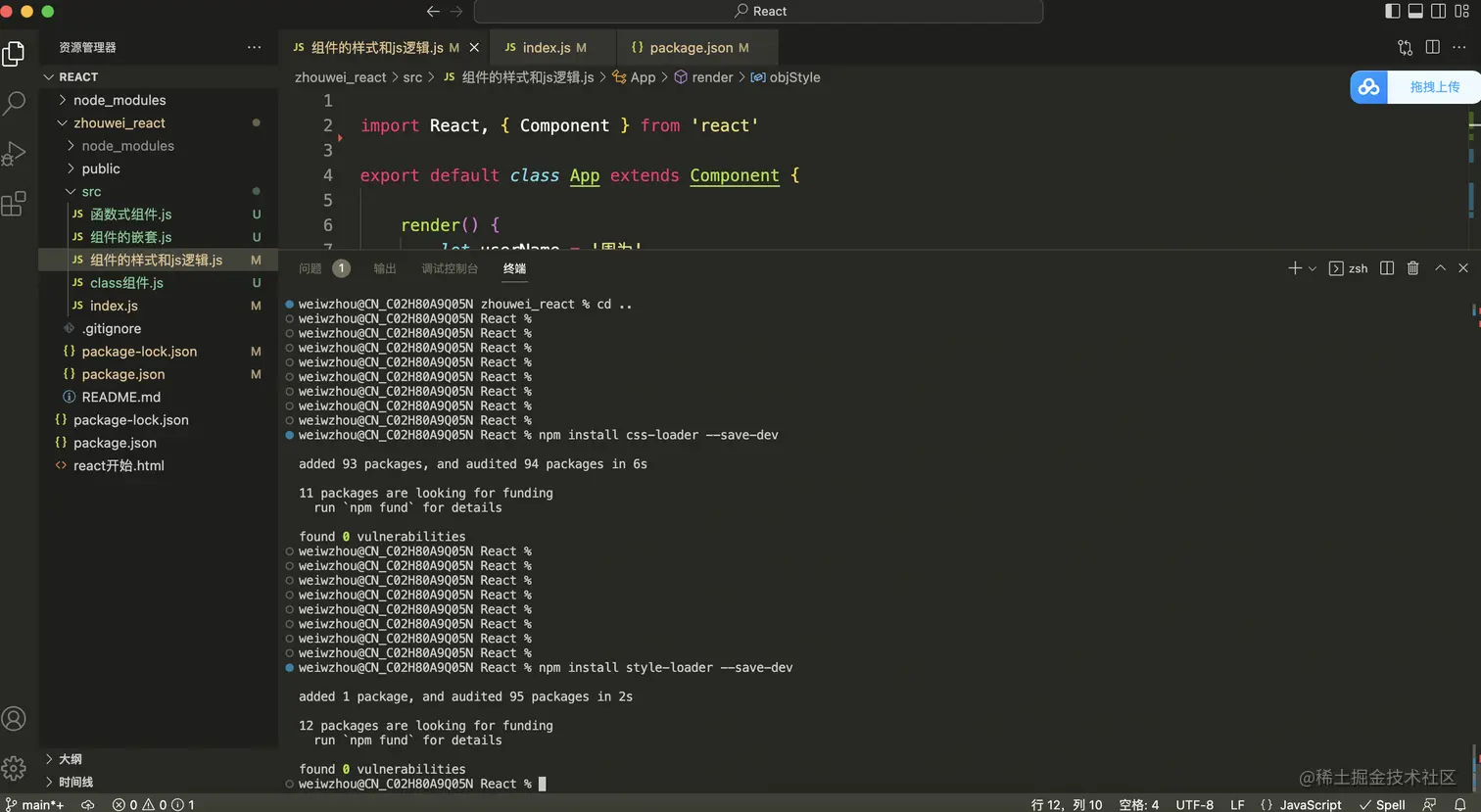
Task: Click the LF end-of-line selector
Action: pos(1237,804)
